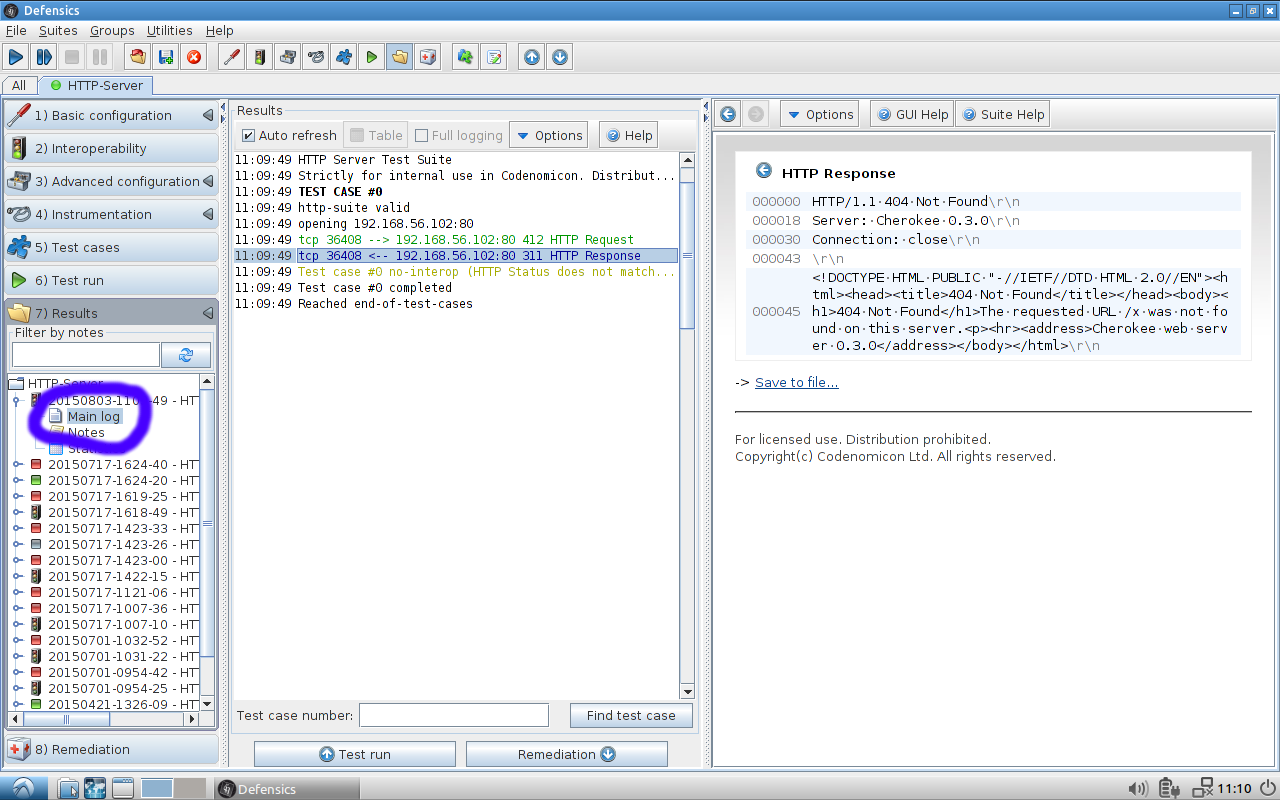The height and width of the screenshot is (800, 1280).
Task: Click the Test case number input field
Action: [453, 715]
